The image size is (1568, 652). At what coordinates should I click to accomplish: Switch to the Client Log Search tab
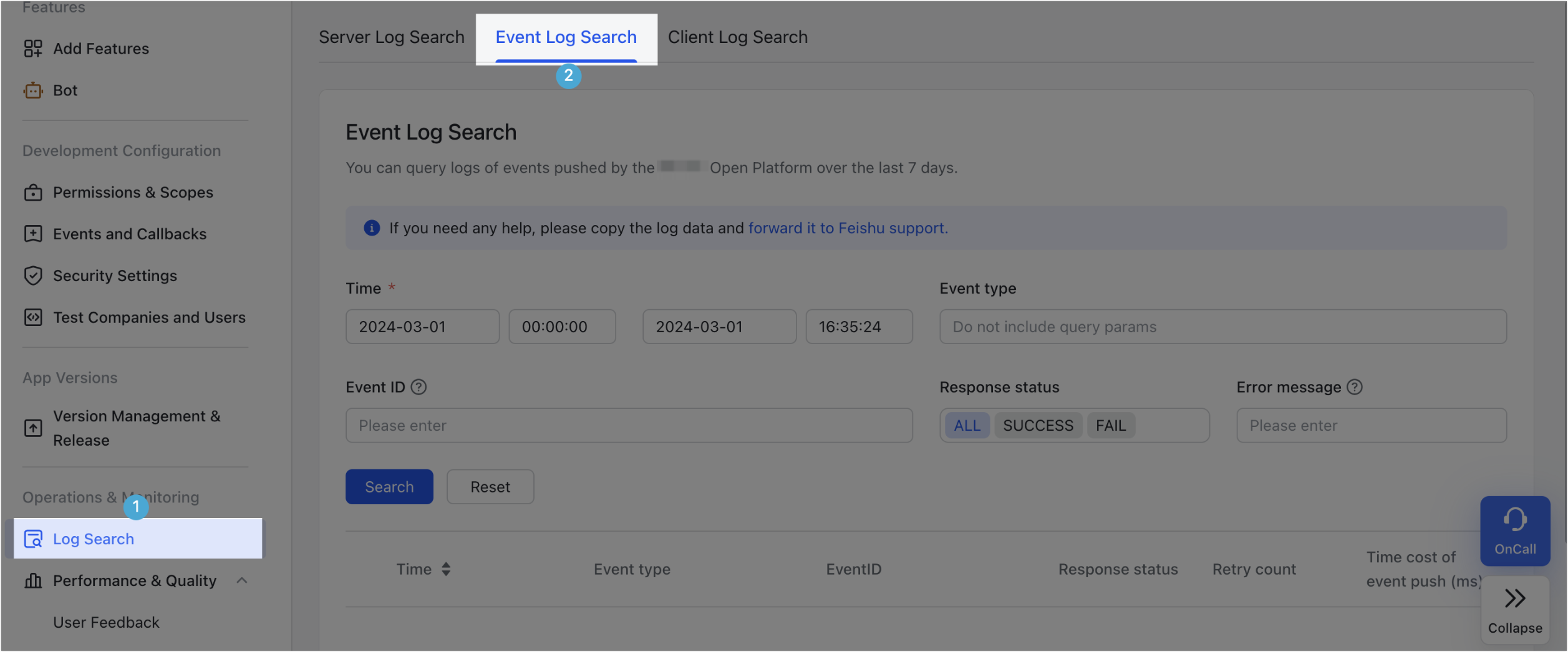pos(737,37)
